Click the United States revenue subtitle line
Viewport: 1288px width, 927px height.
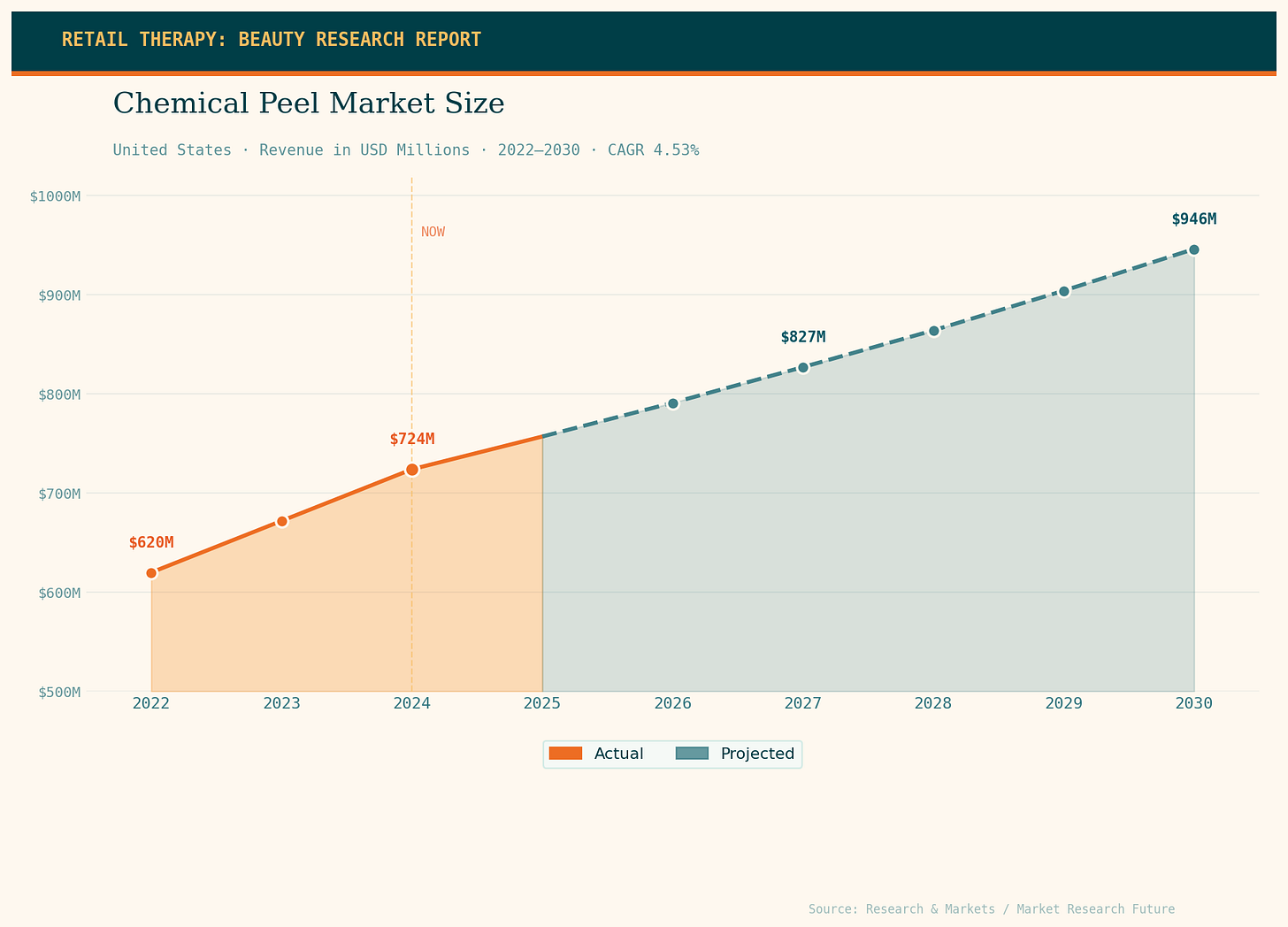[406, 150]
